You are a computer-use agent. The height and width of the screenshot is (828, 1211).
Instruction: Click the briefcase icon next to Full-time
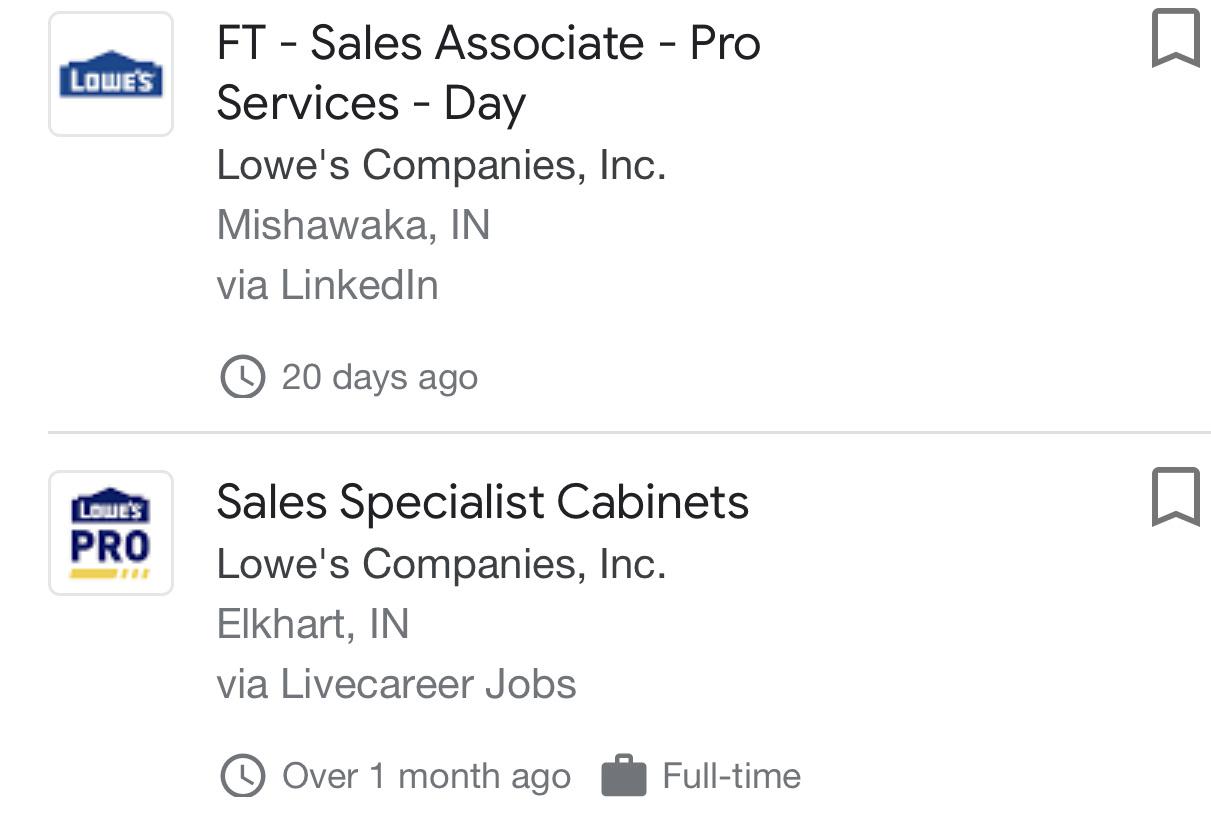point(625,775)
